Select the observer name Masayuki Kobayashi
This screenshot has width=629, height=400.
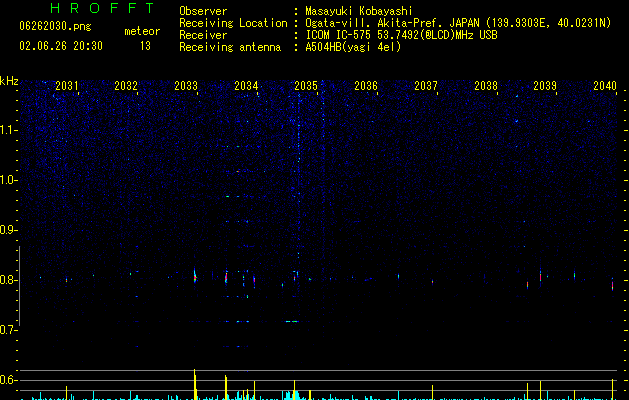[359, 11]
